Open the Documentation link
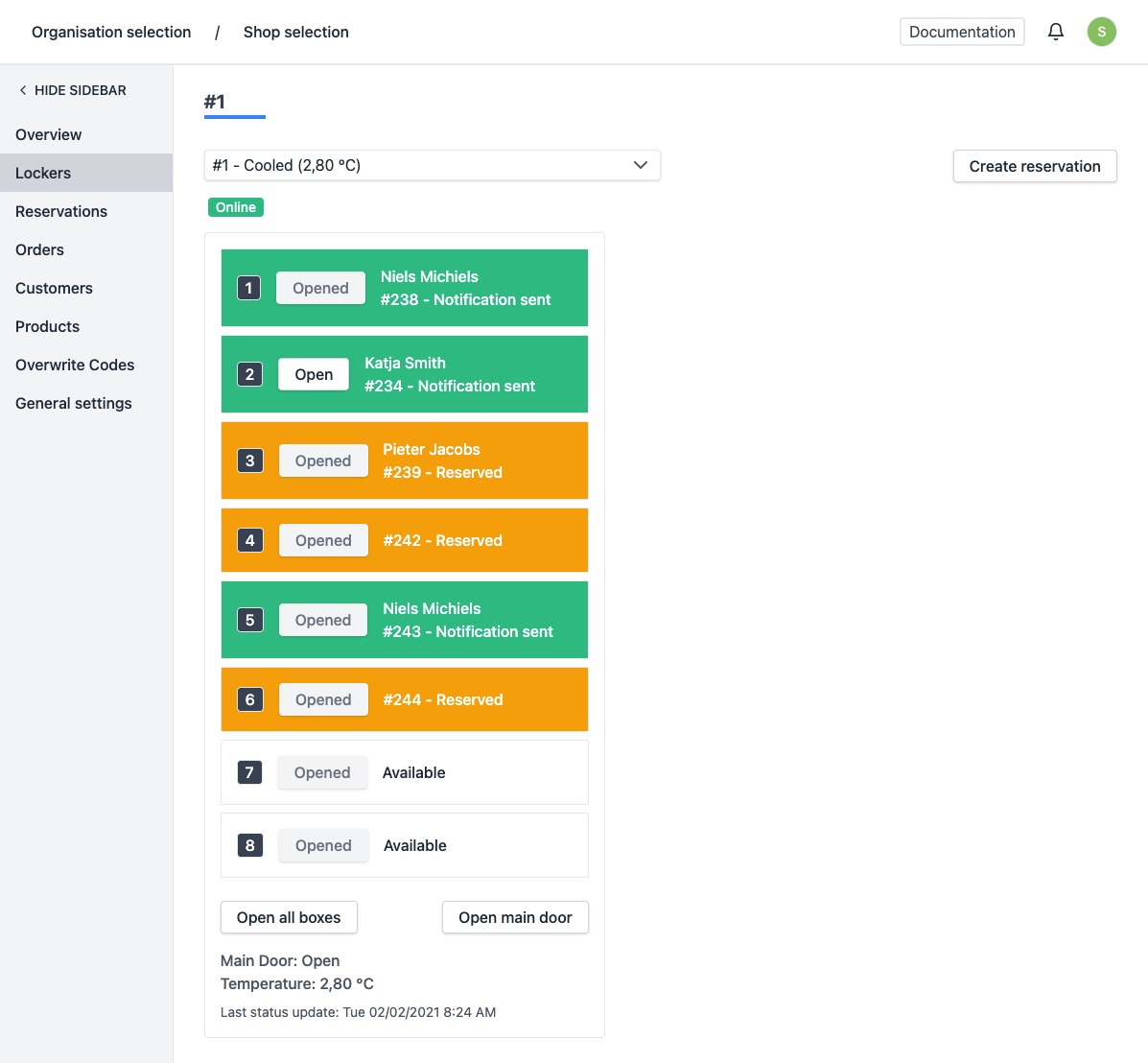Screen dimensions: 1148x1063 961,32
